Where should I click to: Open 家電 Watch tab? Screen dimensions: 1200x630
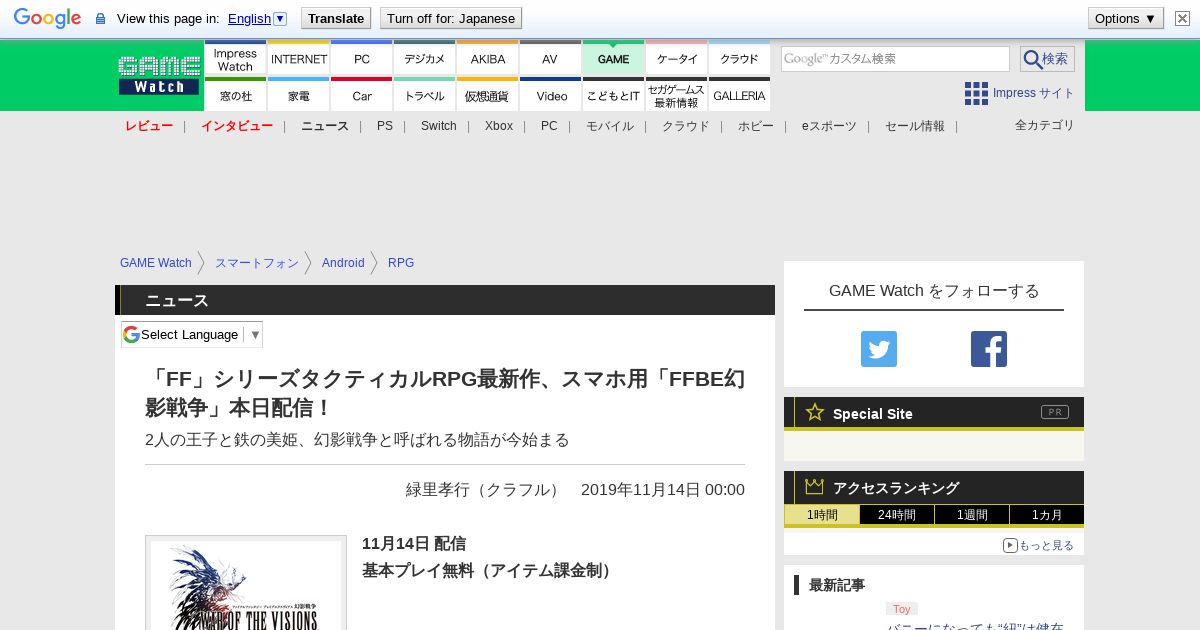click(x=299, y=95)
